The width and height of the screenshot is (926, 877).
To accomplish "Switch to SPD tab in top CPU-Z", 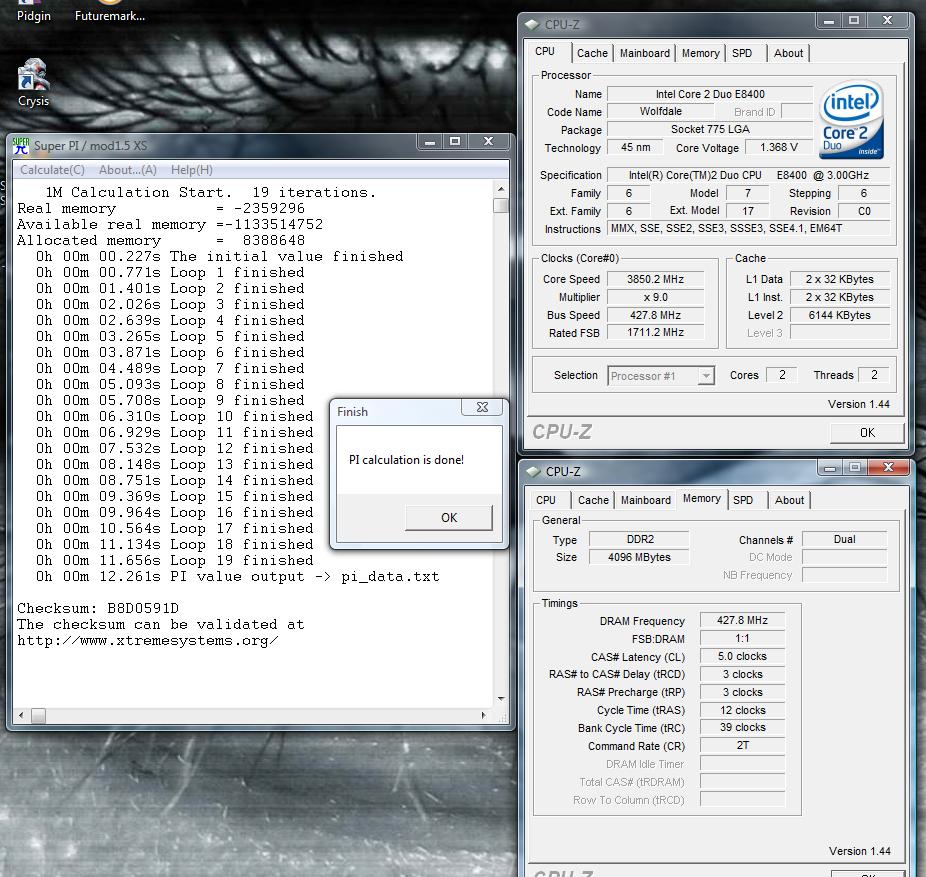I will 742,53.
